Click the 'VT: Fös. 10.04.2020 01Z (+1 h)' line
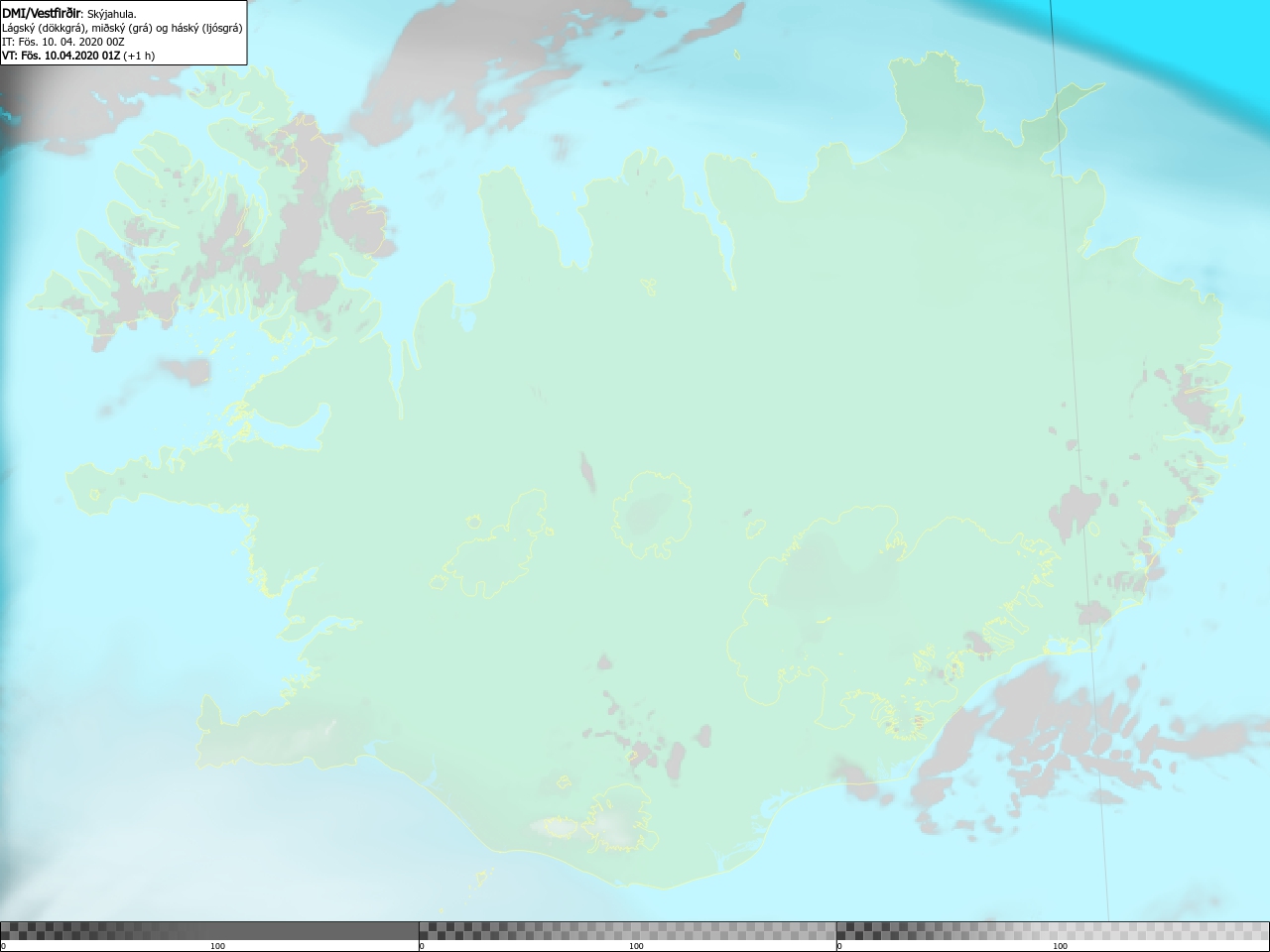 click(78, 56)
